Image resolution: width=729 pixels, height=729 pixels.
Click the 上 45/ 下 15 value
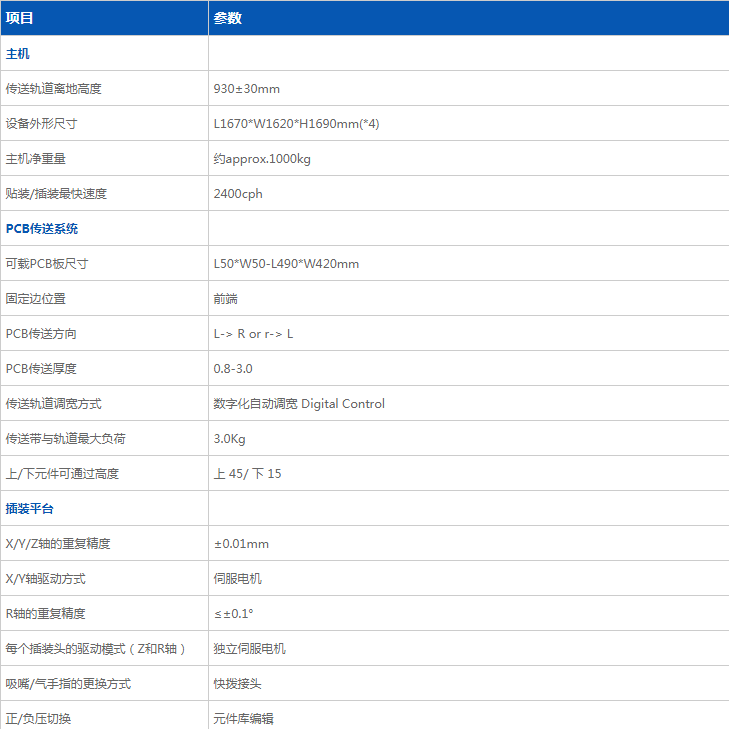click(x=247, y=474)
